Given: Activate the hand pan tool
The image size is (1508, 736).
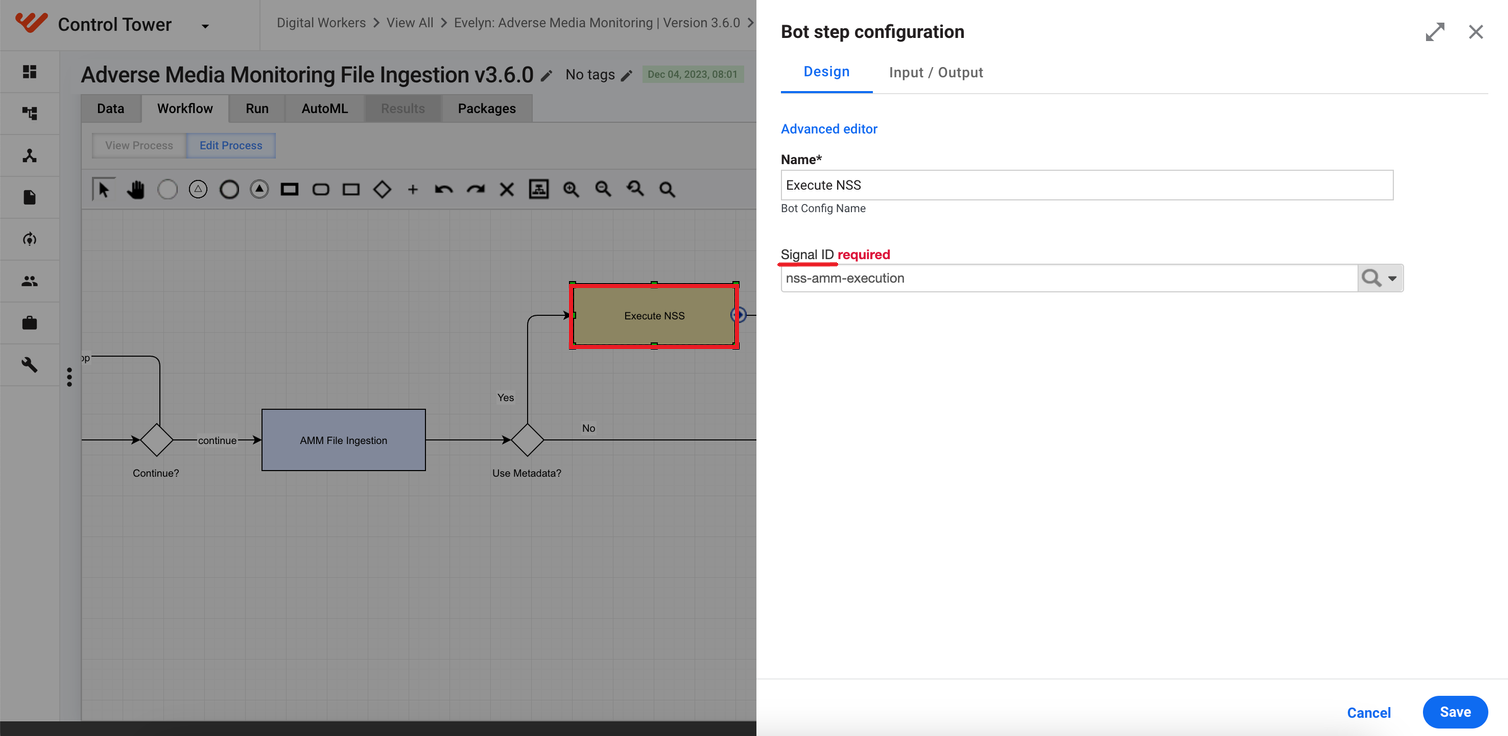Looking at the screenshot, I should [136, 189].
